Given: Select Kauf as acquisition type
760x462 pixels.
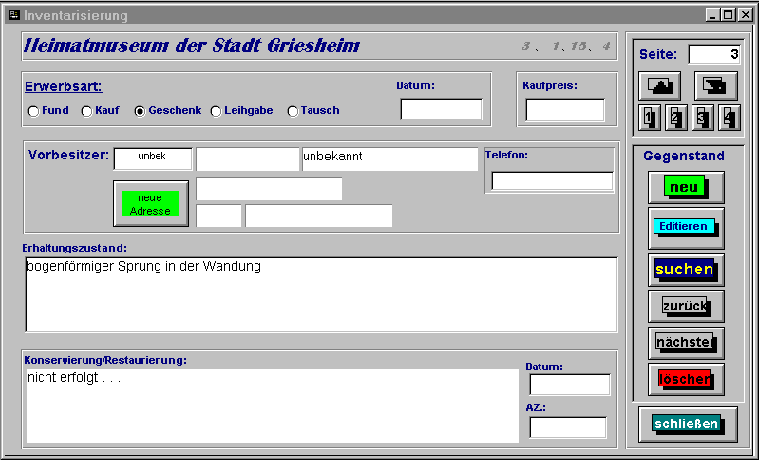Looking at the screenshot, I should (x=87, y=111).
